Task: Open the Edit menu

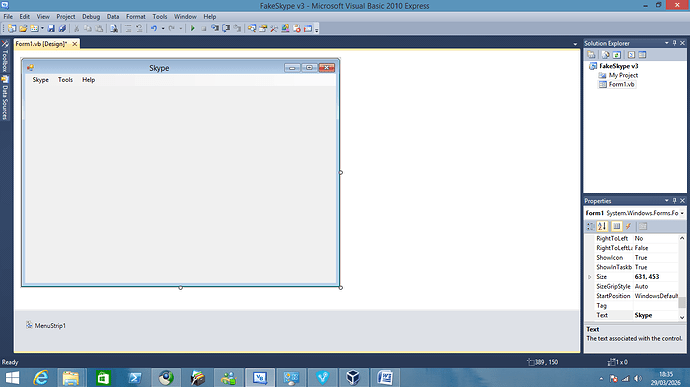Action: (25, 17)
